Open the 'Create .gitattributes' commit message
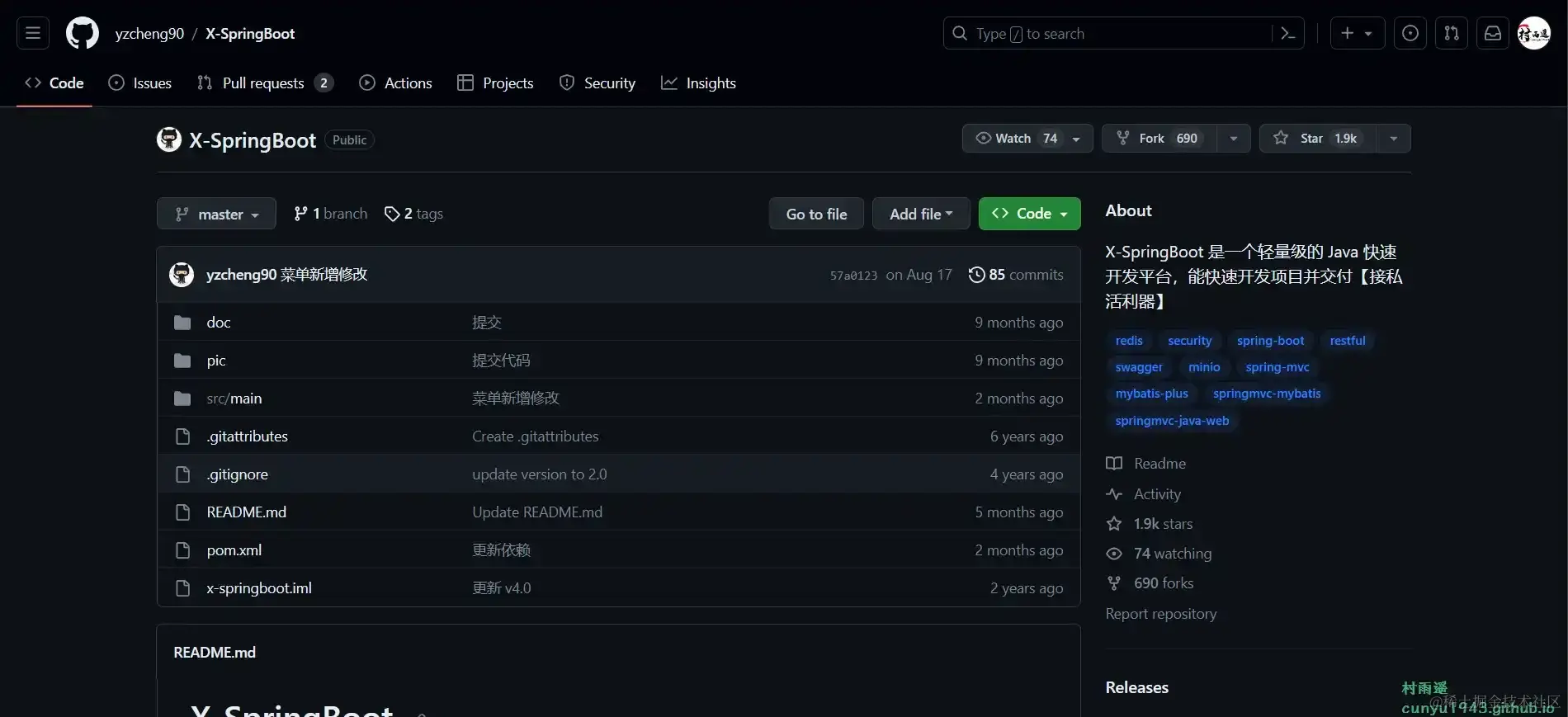Screen dimensions: 1568x717 tap(535, 436)
